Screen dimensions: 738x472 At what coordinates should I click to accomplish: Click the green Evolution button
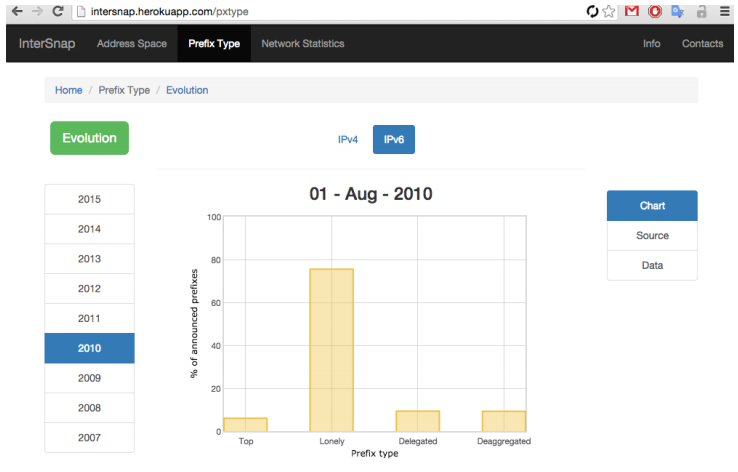pos(89,138)
